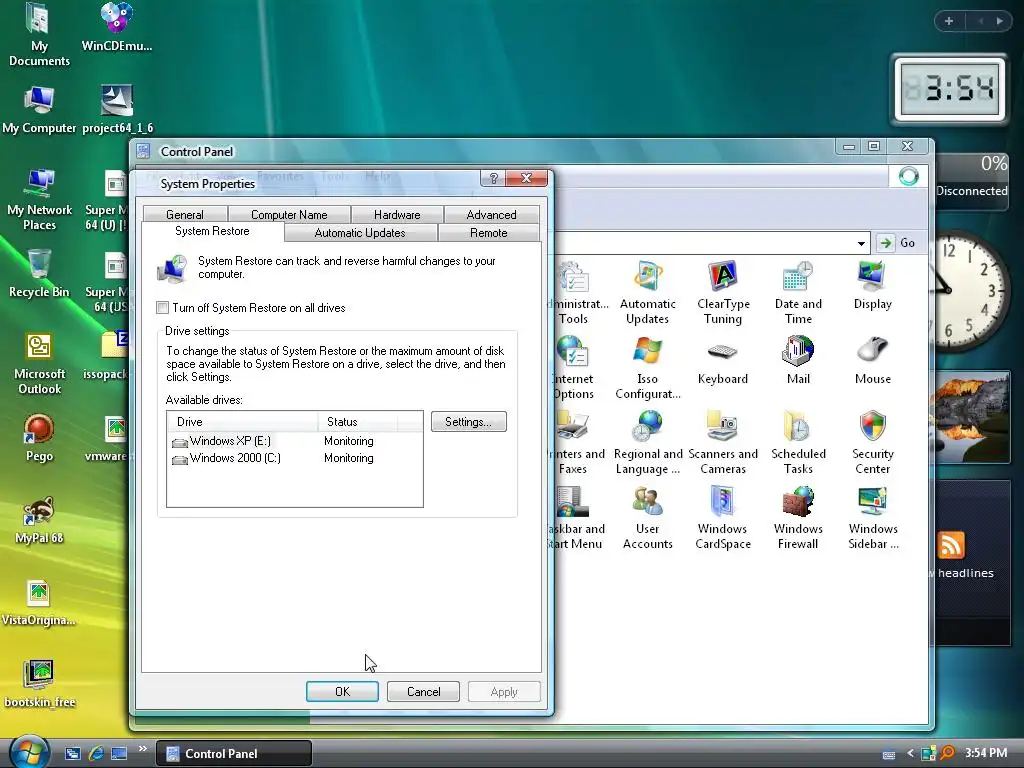Launch Microsoft Outlook desktop shortcut
Image resolution: width=1024 pixels, height=768 pixels.
click(39, 364)
